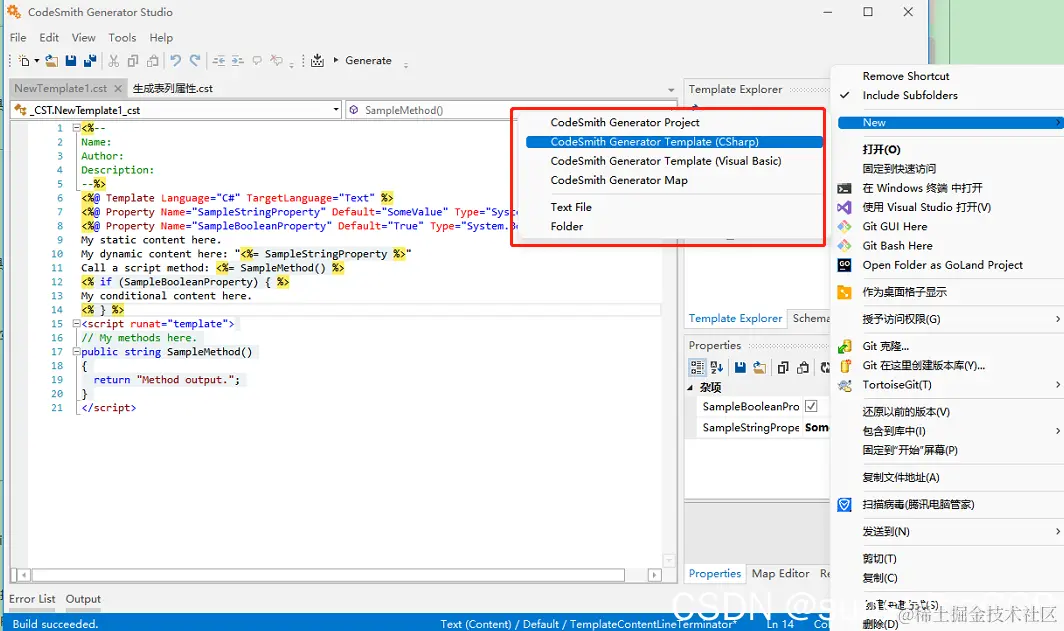Click the Git 克隆 clone icon
Image resolution: width=1064 pixels, height=631 pixels.
pos(844,346)
